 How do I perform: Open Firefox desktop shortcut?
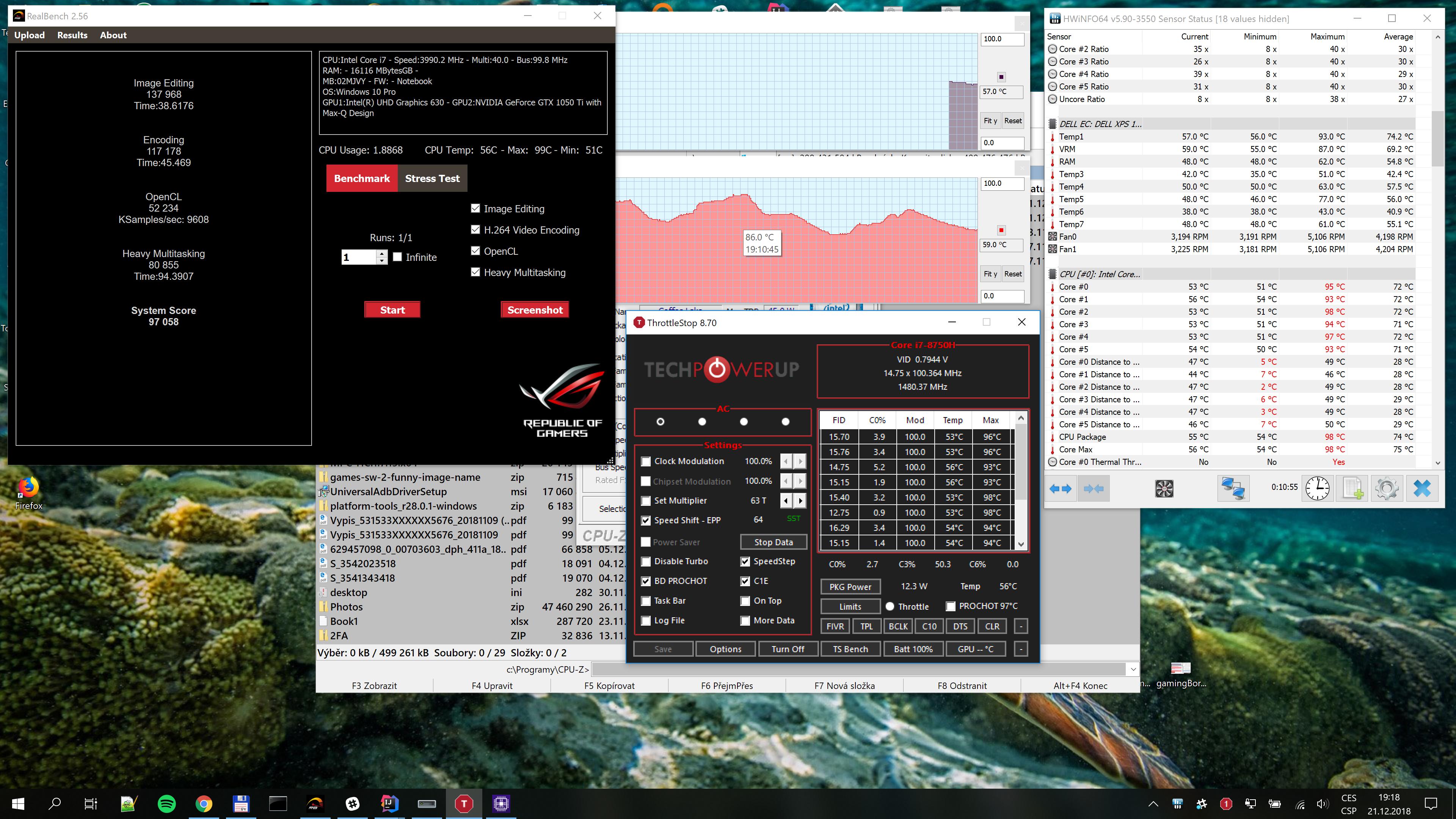click(28, 492)
